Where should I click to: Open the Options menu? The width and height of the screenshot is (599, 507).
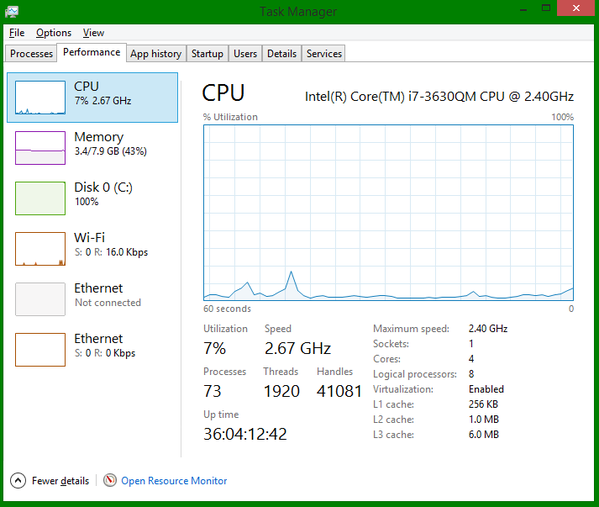pos(53,33)
